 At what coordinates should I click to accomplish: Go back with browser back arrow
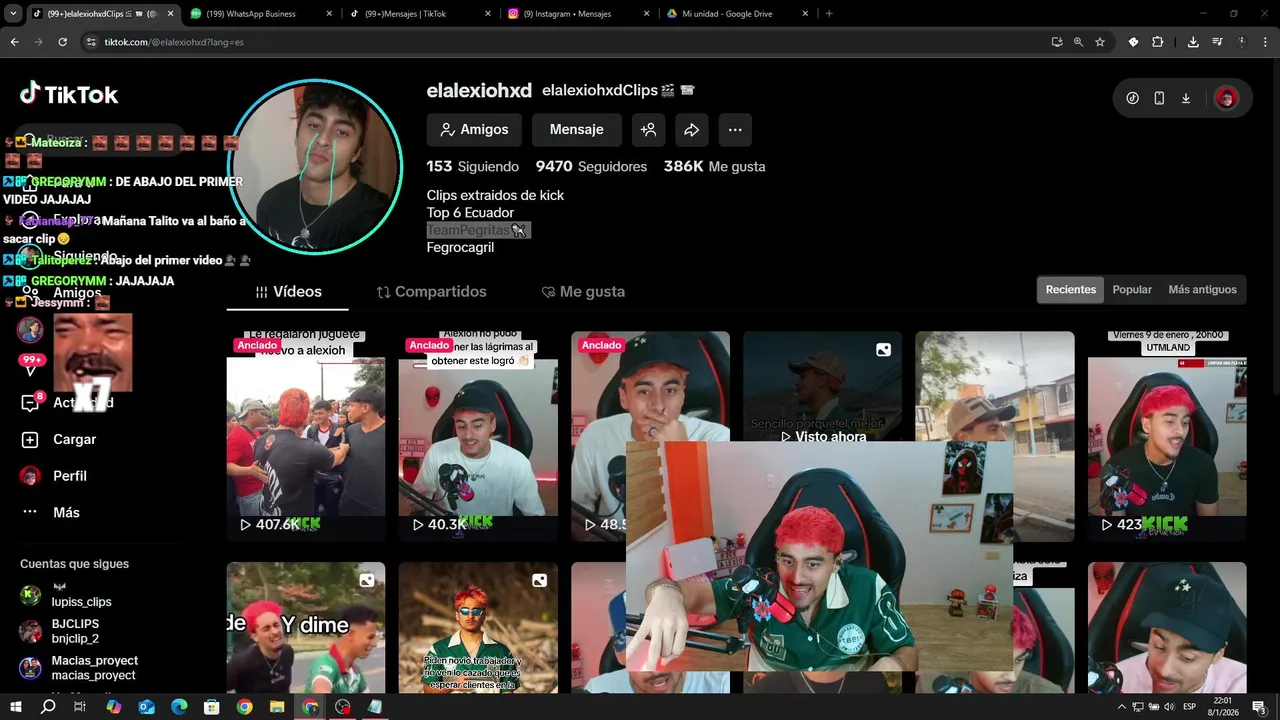pyautogui.click(x=14, y=42)
